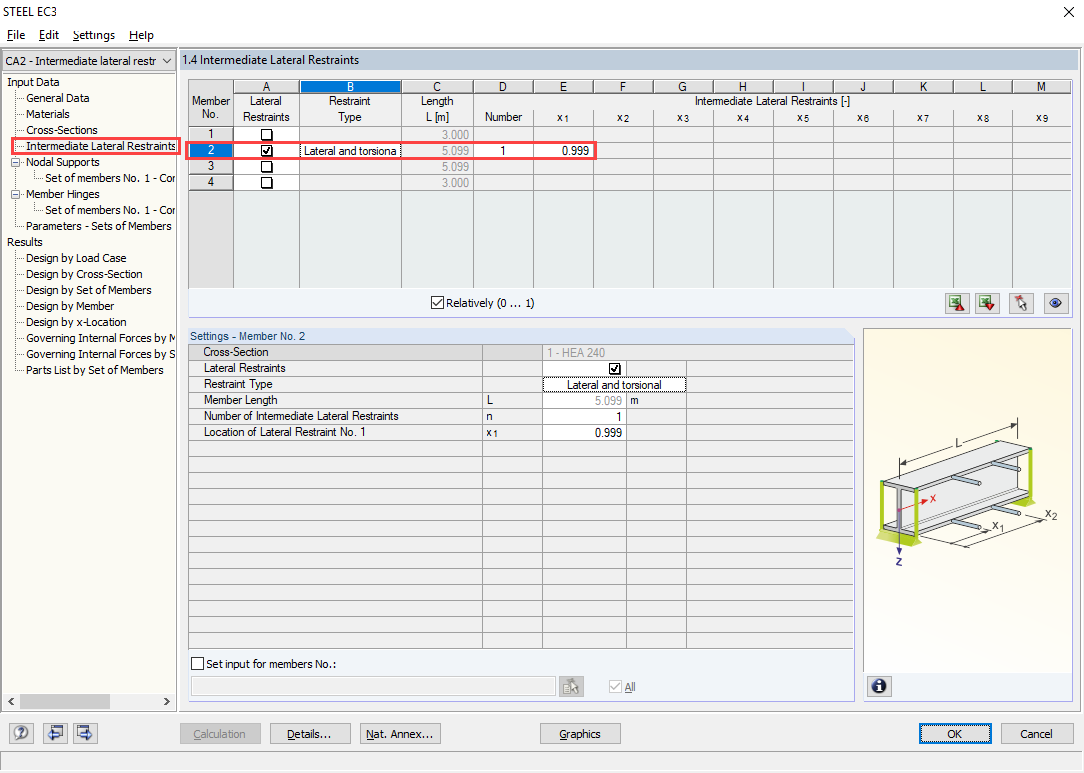Screen dimensions: 1084x773
Task: Enable Lateral Restraints for member 4
Action: tap(266, 183)
